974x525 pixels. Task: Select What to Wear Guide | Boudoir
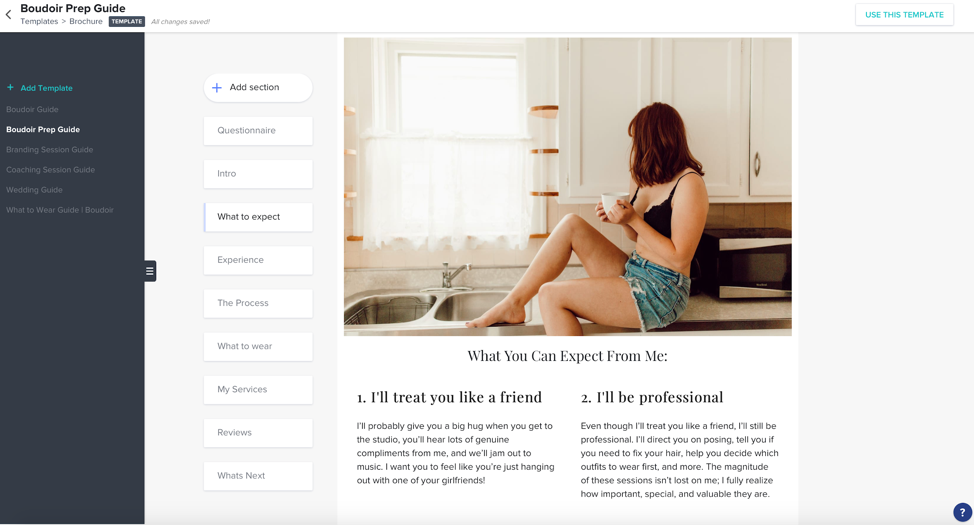point(60,210)
